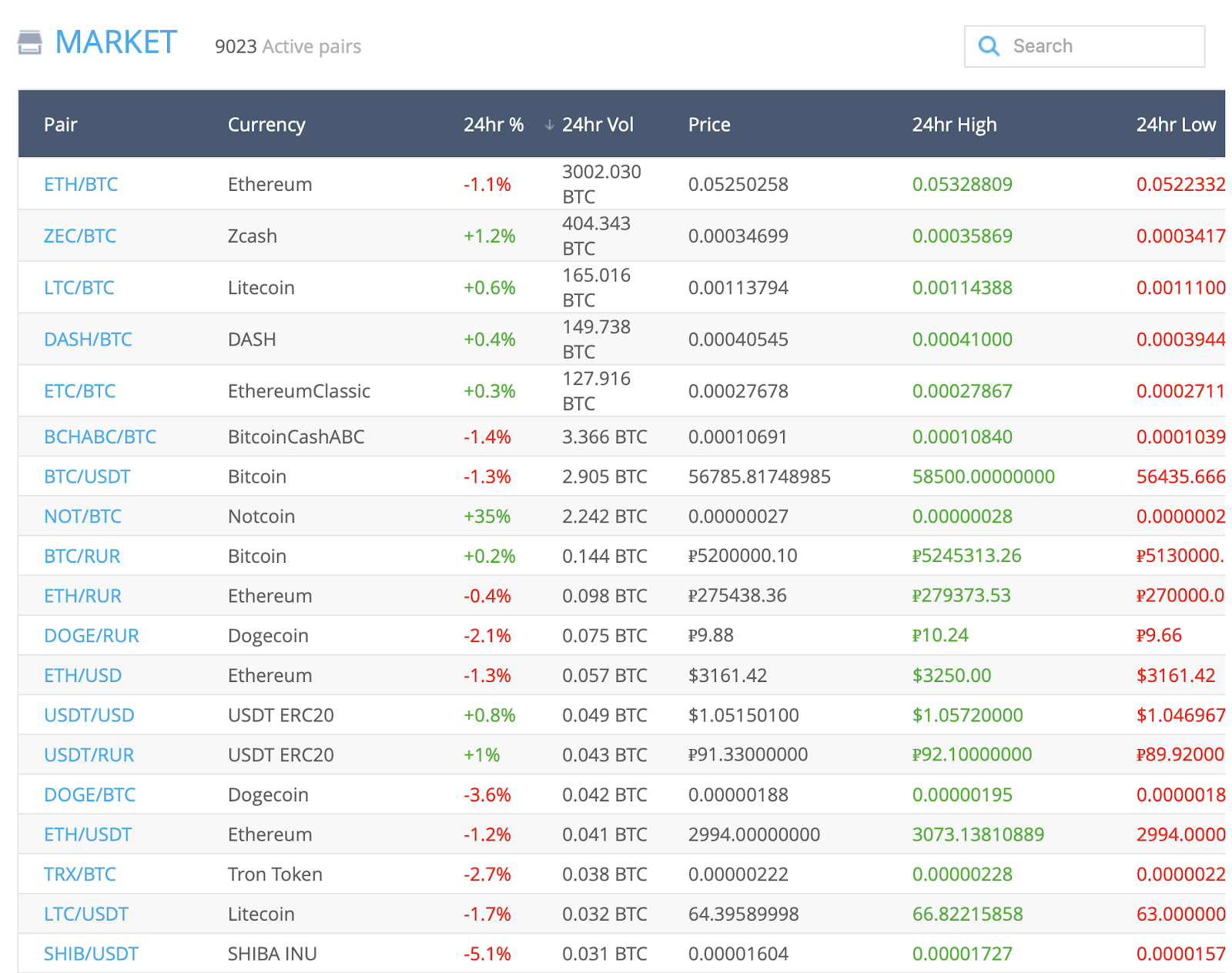Sort by 24hr Low column header
Screen dimensions: 1232x973
[1176, 125]
